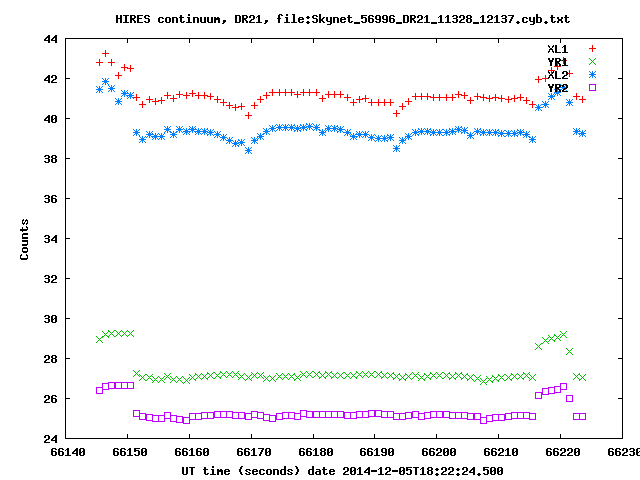This screenshot has width=640, height=480.
Task: Click the y-axis tick label 24
Action: (x=51, y=439)
